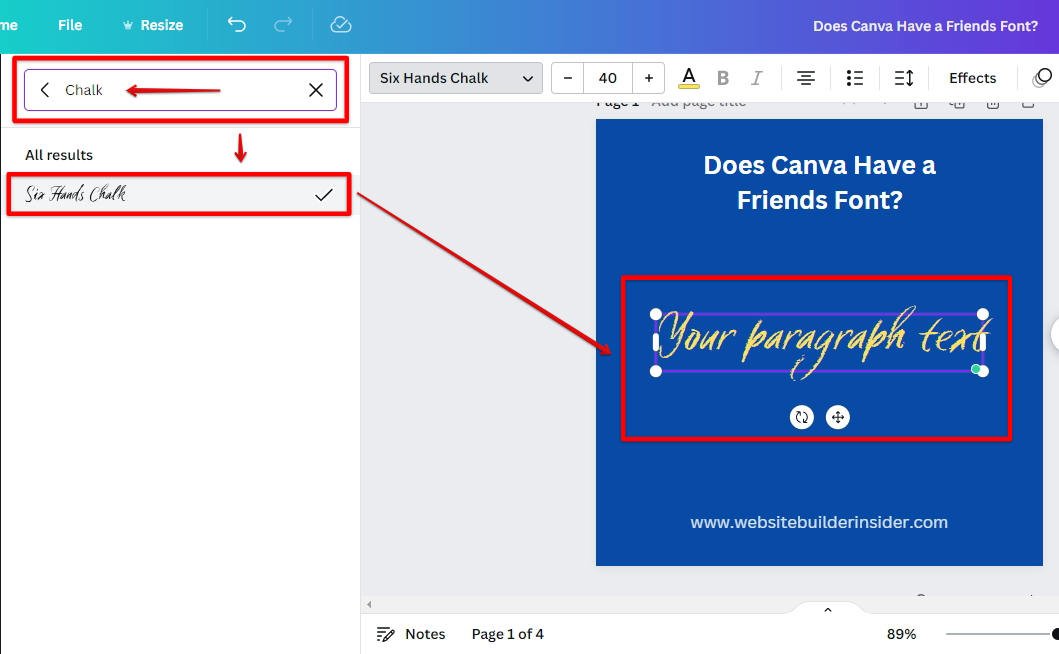
Task: Click the rotate handle below text box
Action: coord(801,417)
